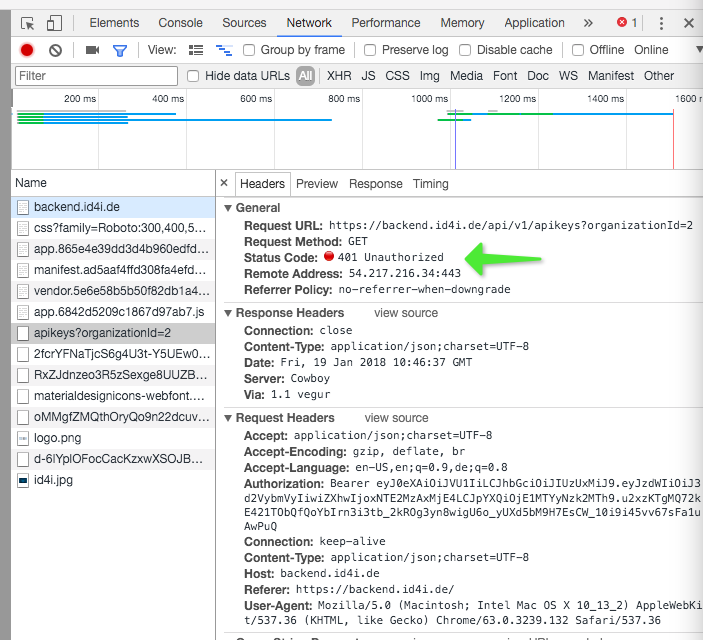Open the Memory tab
703x640 pixels.
point(462,23)
